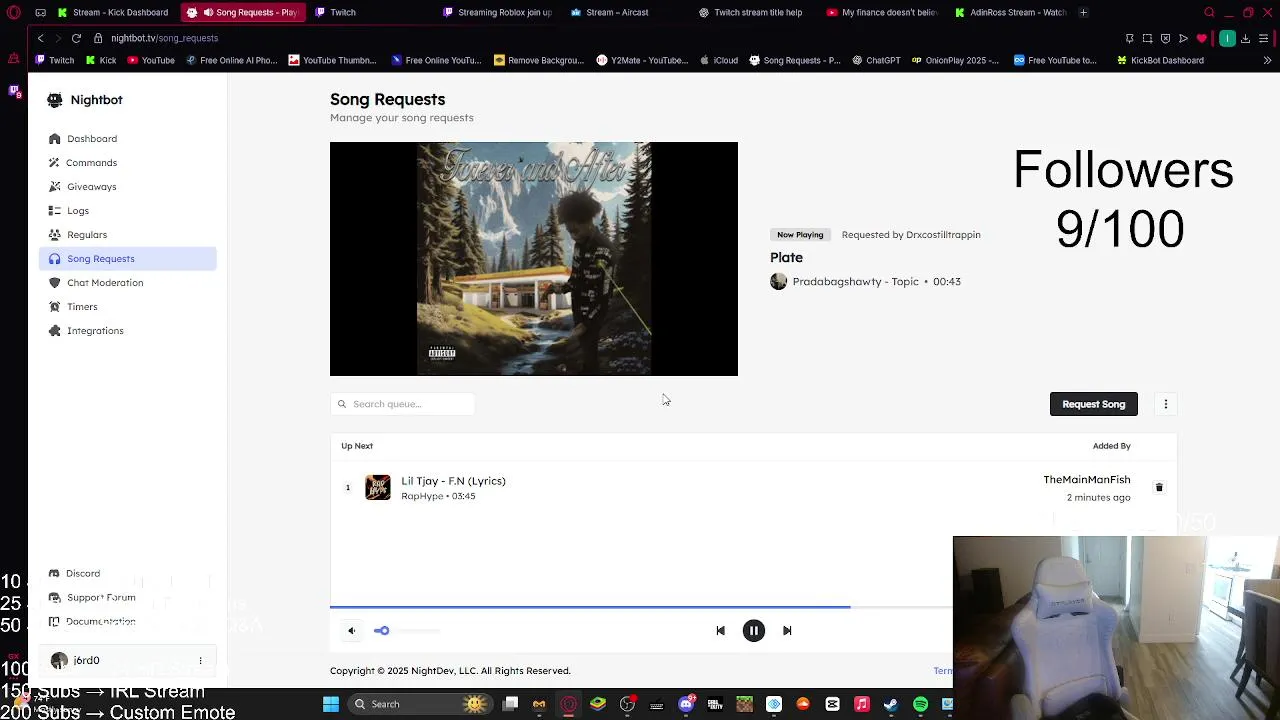Open the j6rd0 account options menu
The height and width of the screenshot is (720, 1280).
(200, 661)
